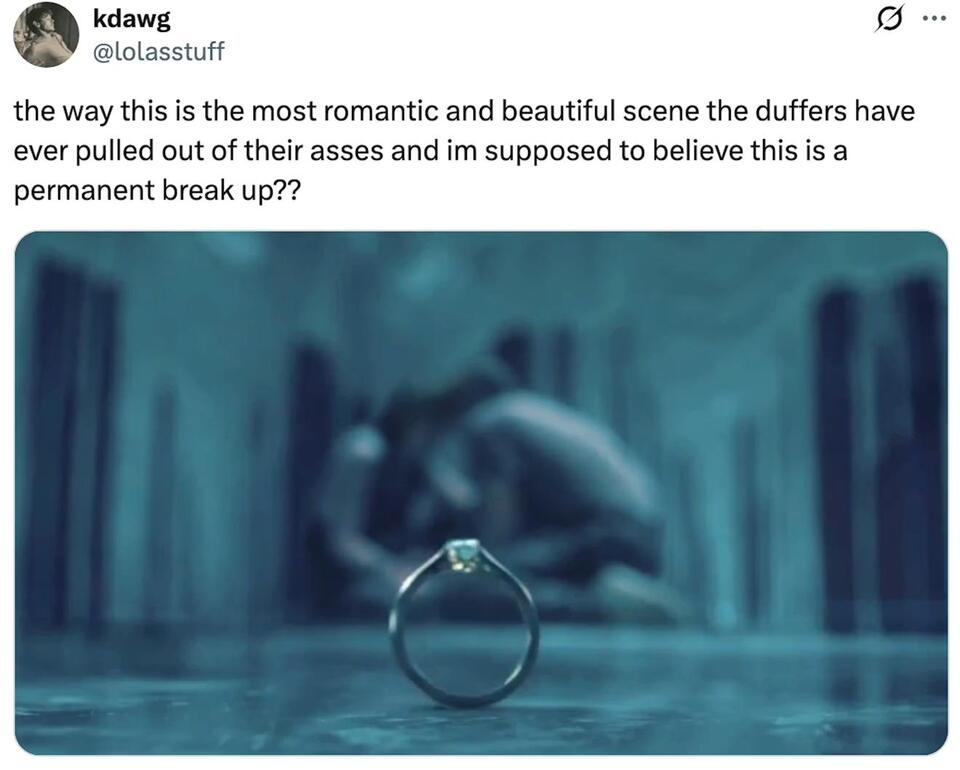Click the diamond stone on the ring

(464, 553)
